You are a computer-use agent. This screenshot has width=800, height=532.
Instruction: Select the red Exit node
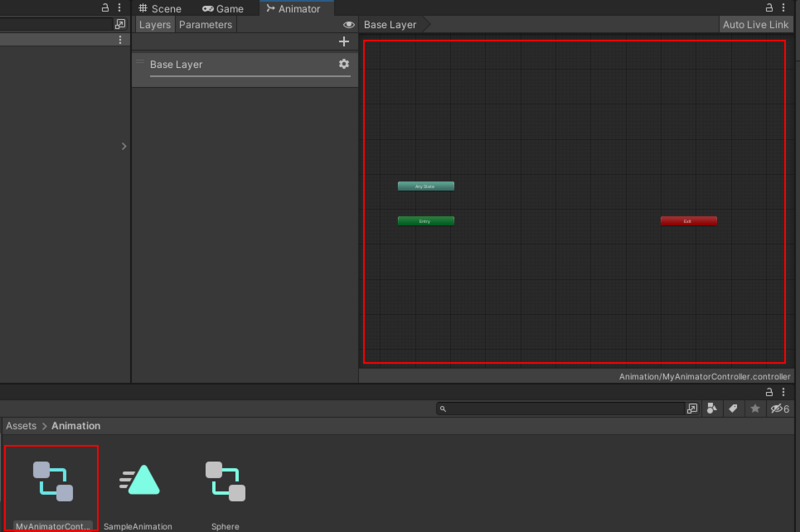tap(689, 221)
